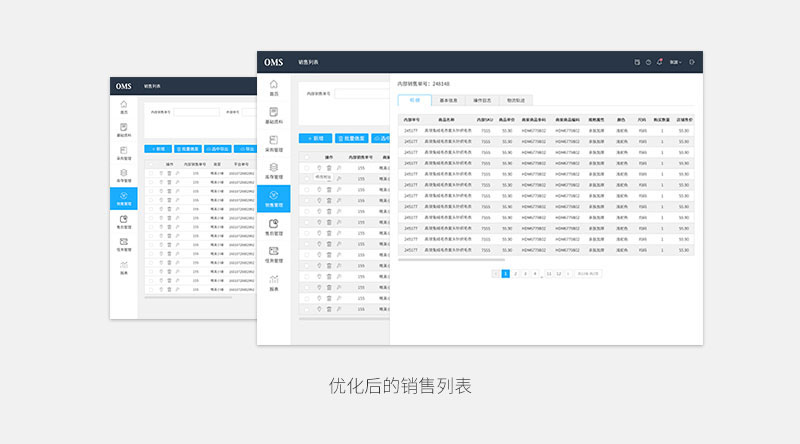
Task: Open the envelope-icon module in front window sidebar
Action: click(x=274, y=255)
